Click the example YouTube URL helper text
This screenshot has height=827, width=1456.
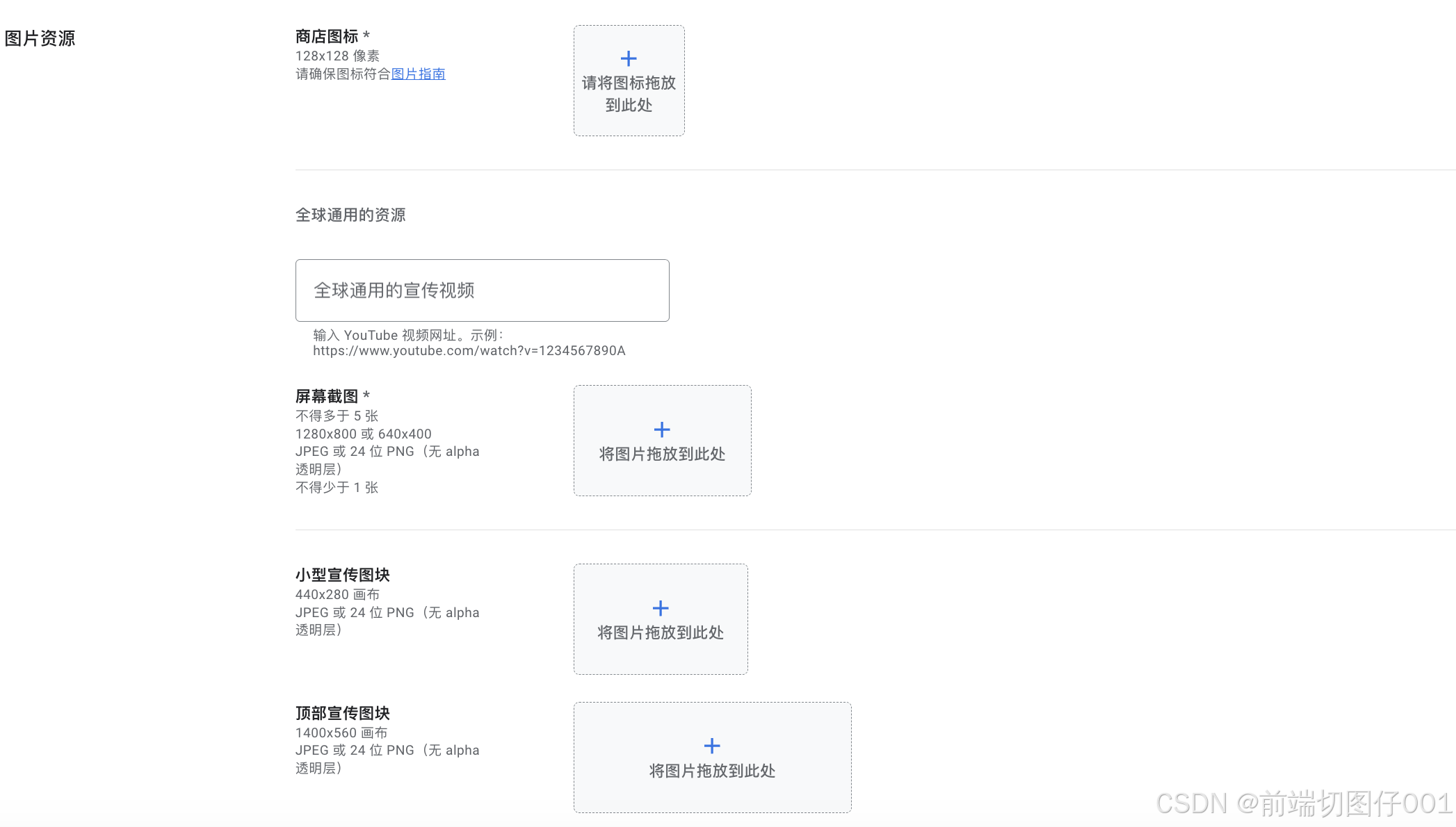click(469, 351)
